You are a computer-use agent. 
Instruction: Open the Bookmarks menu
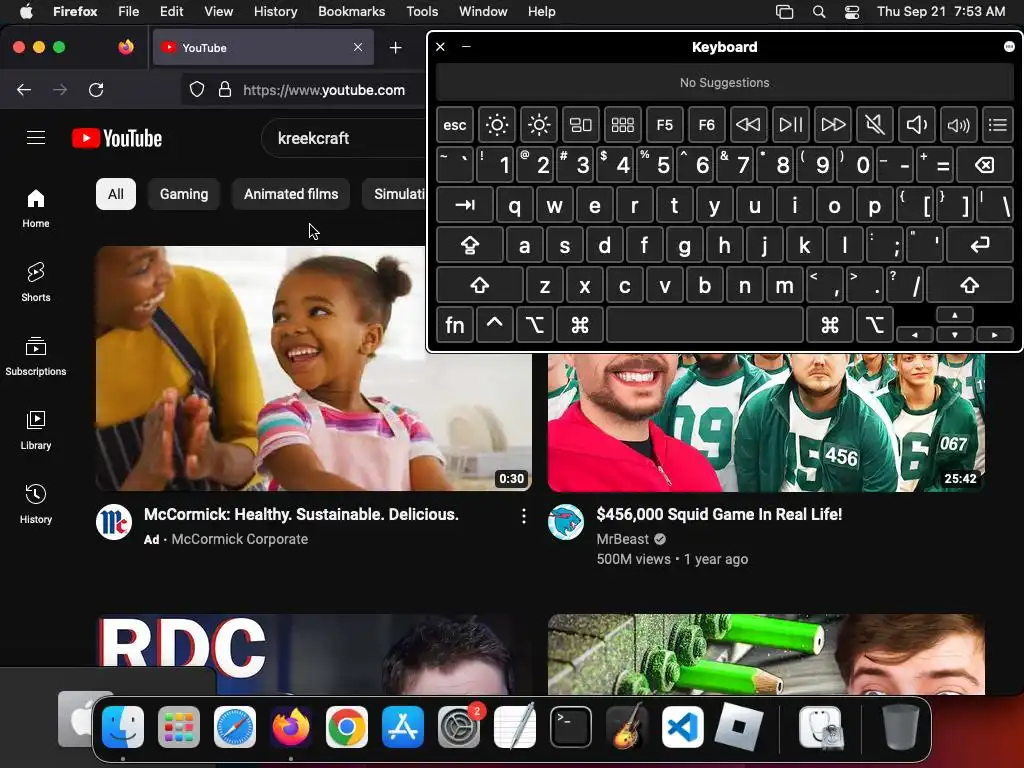click(x=351, y=11)
